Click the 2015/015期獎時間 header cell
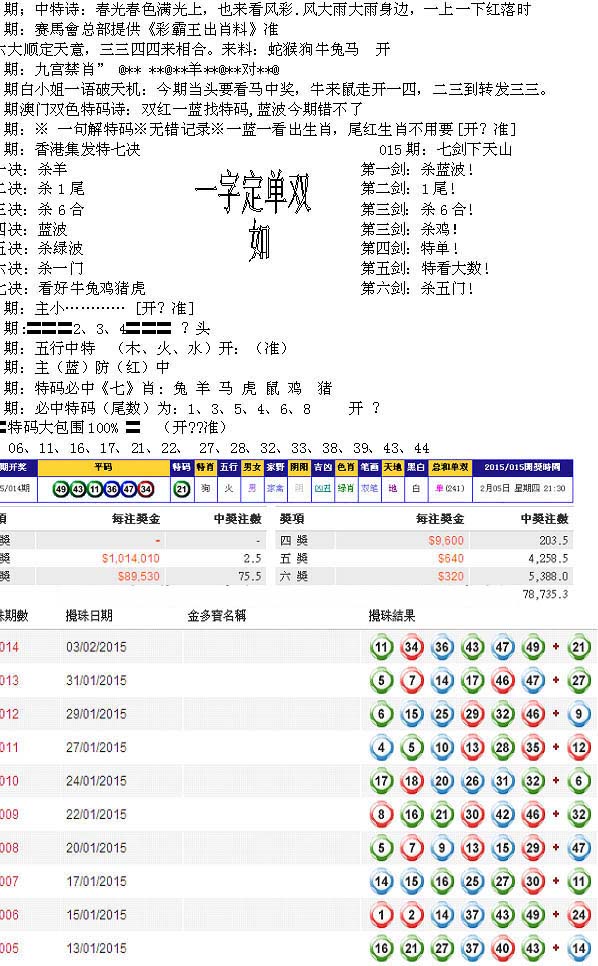The image size is (598, 966). point(522,468)
